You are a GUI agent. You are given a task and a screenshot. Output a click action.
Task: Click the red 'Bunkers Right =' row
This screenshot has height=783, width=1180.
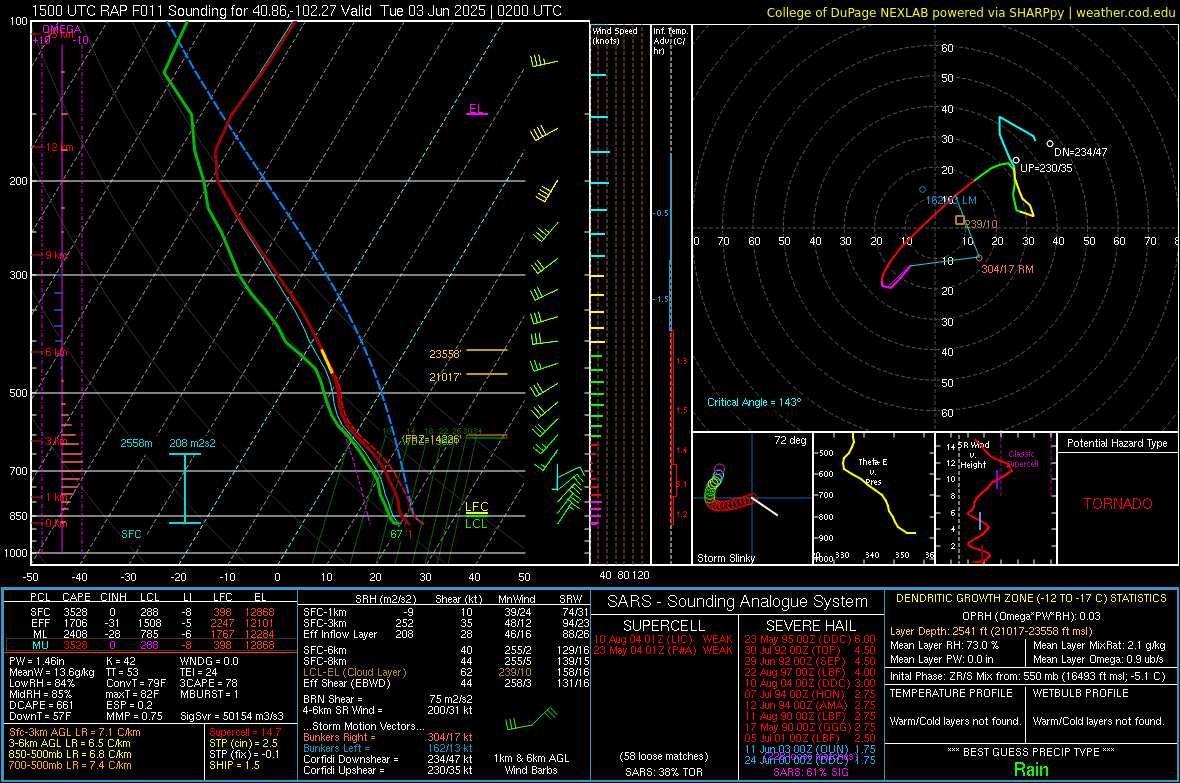coord(388,738)
